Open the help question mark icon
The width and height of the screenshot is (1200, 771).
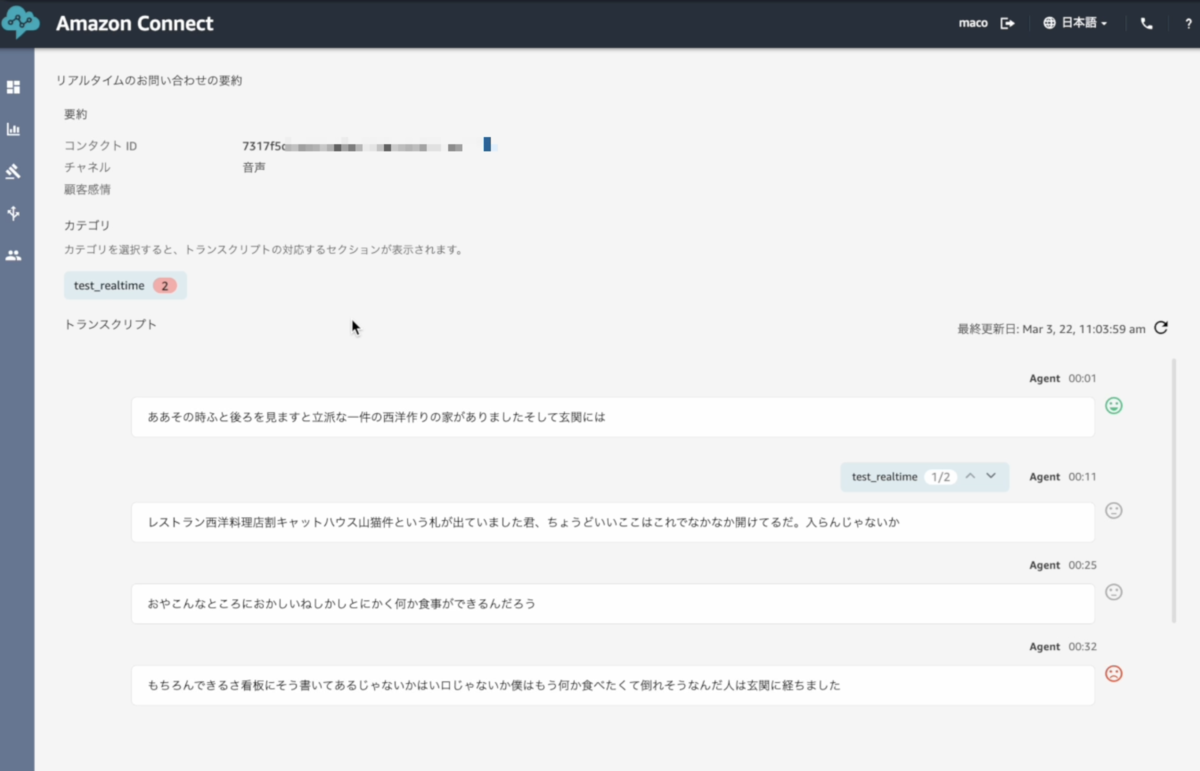[1188, 23]
